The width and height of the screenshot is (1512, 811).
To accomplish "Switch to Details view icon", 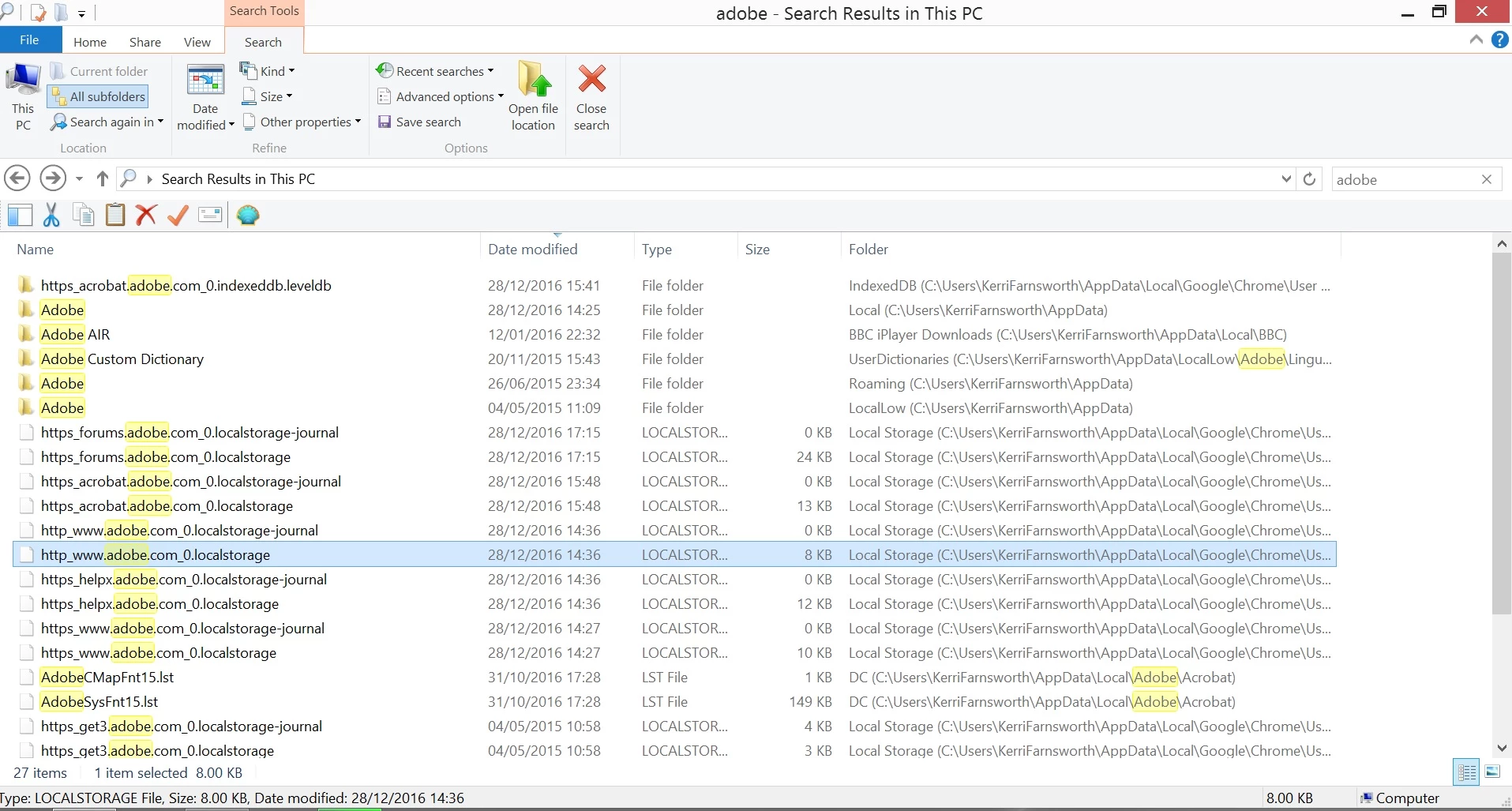I will [1467, 772].
